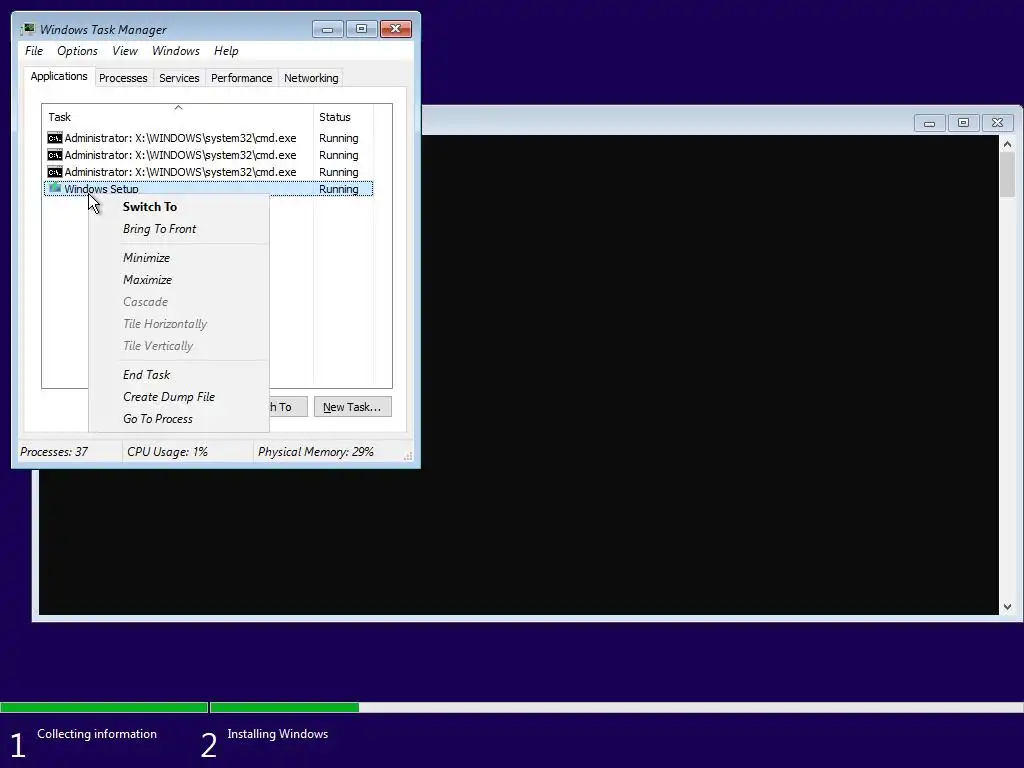Click the CPU Usage: 1% status entry
Viewport: 1024px width, 768px height.
187,452
